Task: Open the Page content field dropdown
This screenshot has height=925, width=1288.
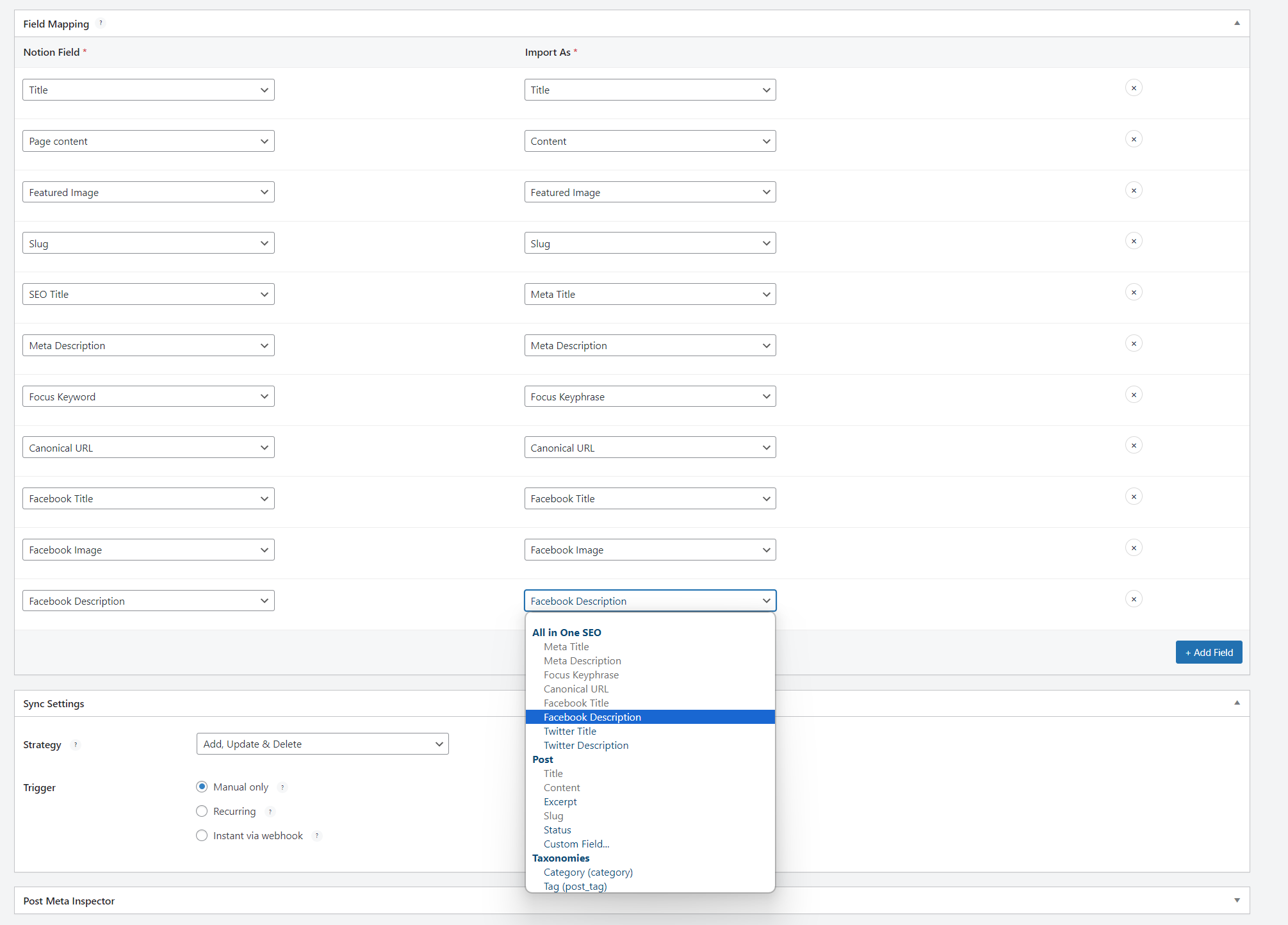Action: [x=148, y=140]
